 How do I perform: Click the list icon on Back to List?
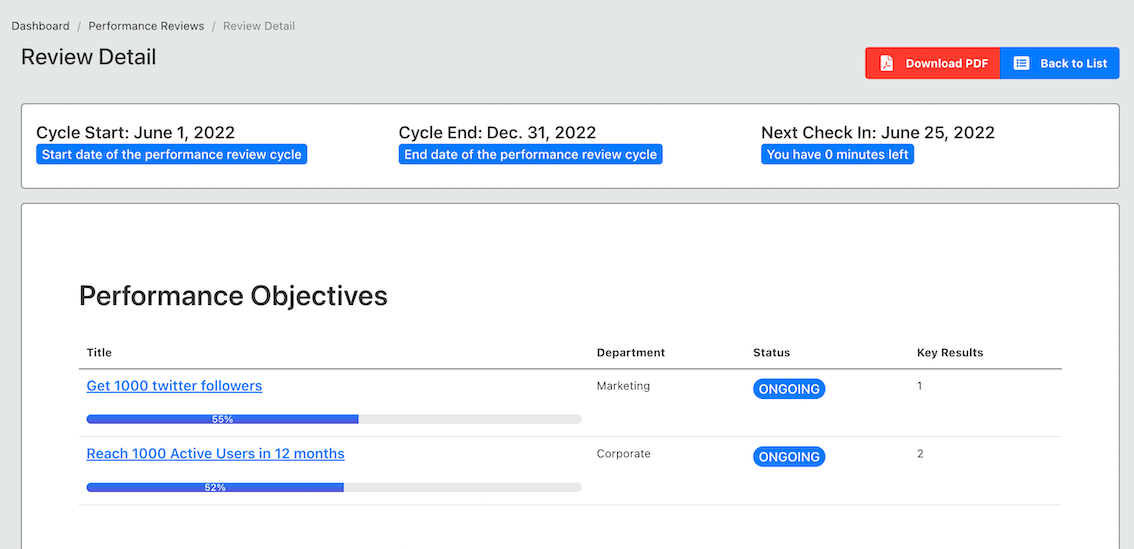click(x=1021, y=63)
